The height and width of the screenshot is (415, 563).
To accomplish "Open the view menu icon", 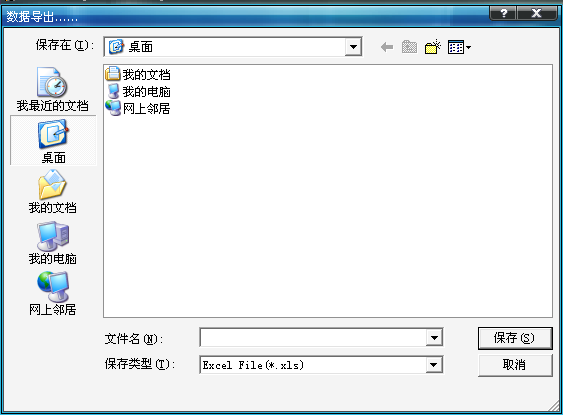I will [x=459, y=47].
